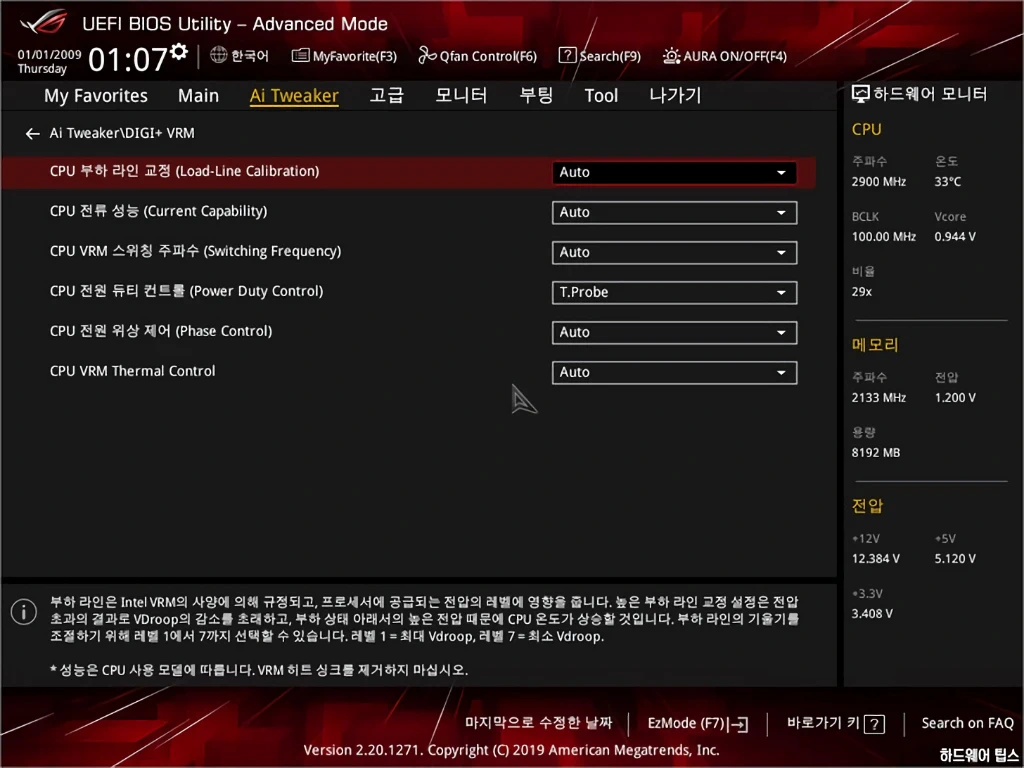Click the 하드웨어 모니터 panel title
This screenshot has height=768, width=1024.
[930, 94]
